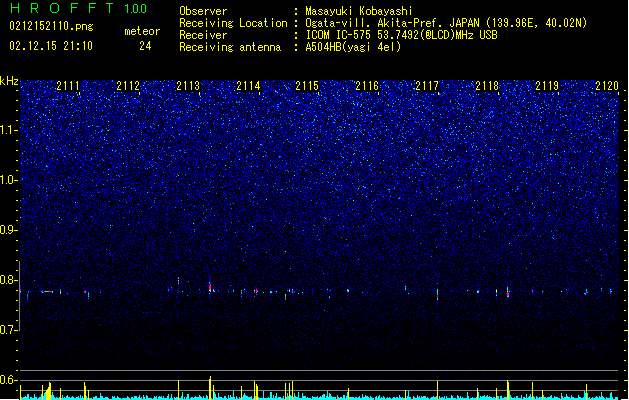Viewport: 629px width, 400px height.
Task: Click the 2113 time marker
Action: tap(188, 86)
